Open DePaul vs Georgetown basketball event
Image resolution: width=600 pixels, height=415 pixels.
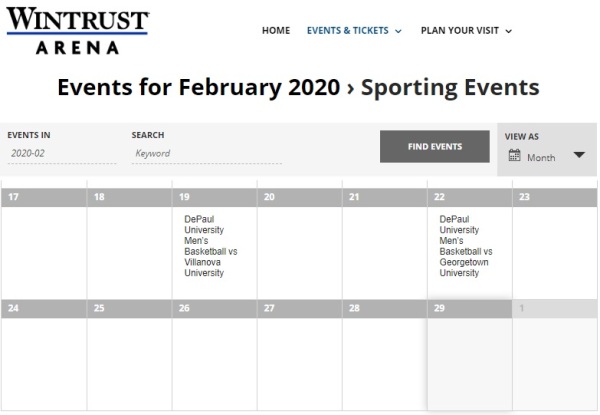pos(466,245)
